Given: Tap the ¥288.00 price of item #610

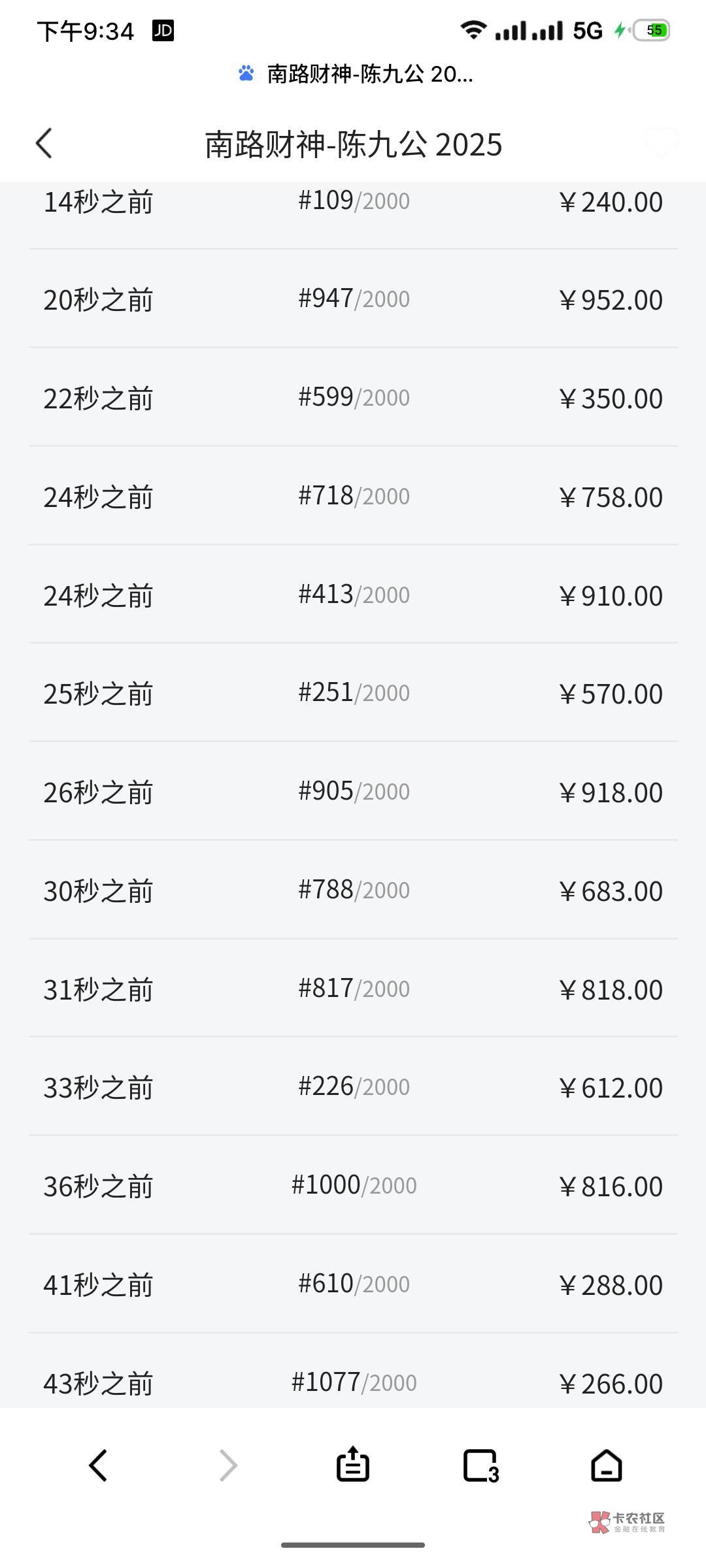Looking at the screenshot, I should pyautogui.click(x=611, y=1285).
